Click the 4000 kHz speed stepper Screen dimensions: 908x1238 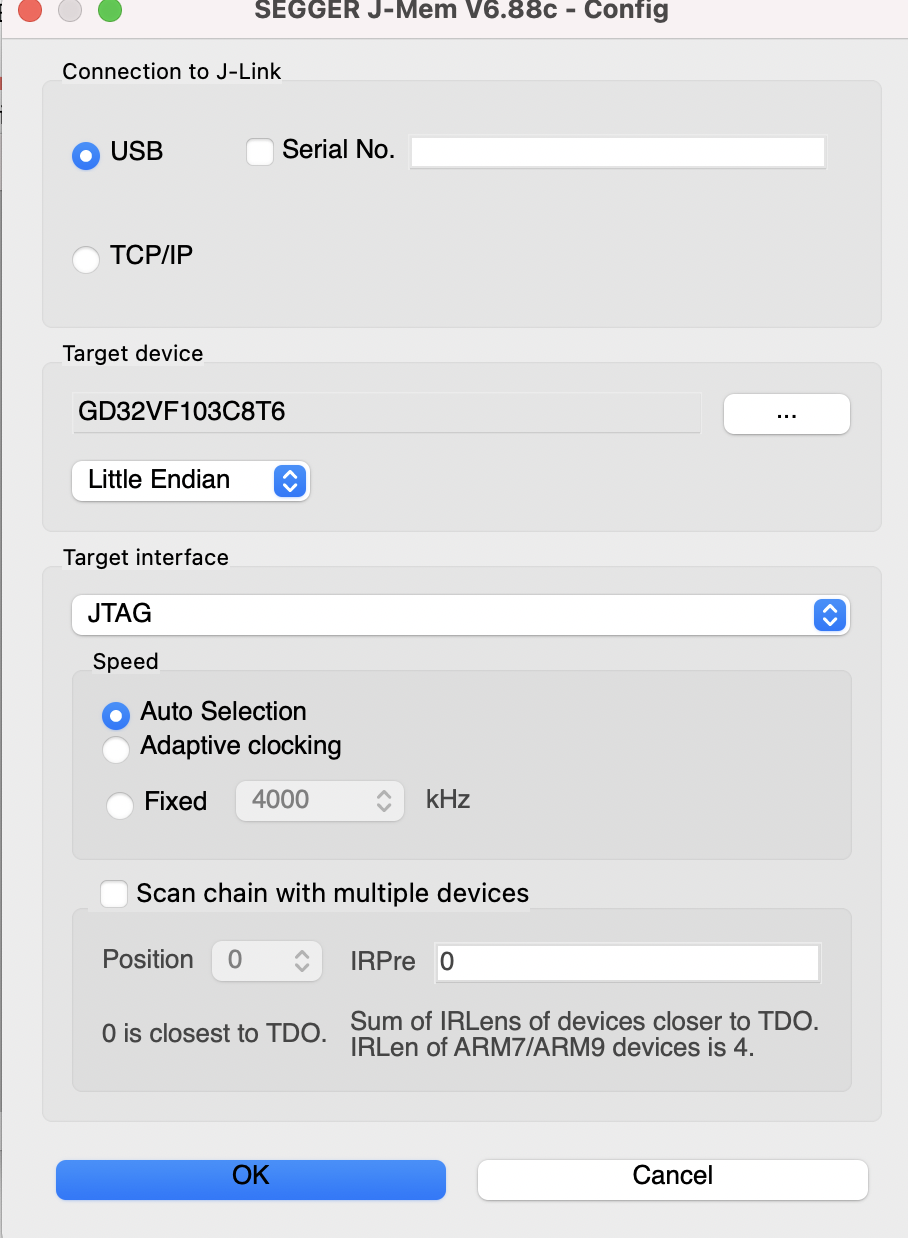click(320, 800)
